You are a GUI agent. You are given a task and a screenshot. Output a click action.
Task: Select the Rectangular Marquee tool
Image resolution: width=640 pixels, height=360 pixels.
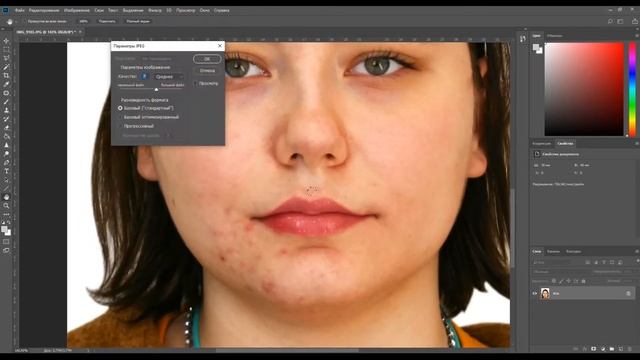[x=6, y=49]
